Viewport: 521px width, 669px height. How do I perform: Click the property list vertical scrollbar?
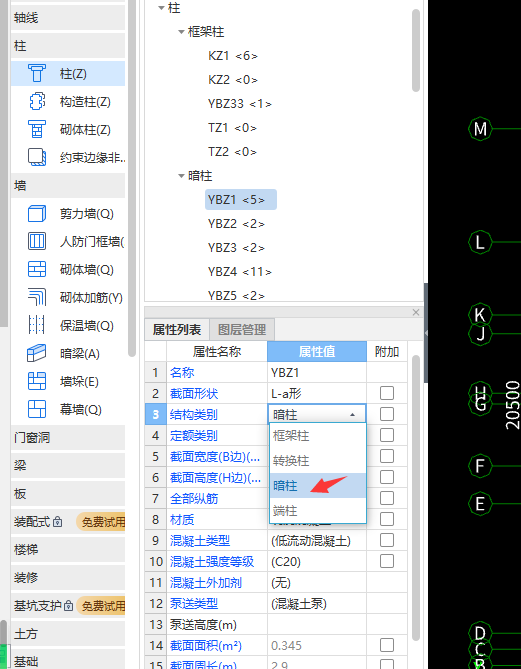416,498
